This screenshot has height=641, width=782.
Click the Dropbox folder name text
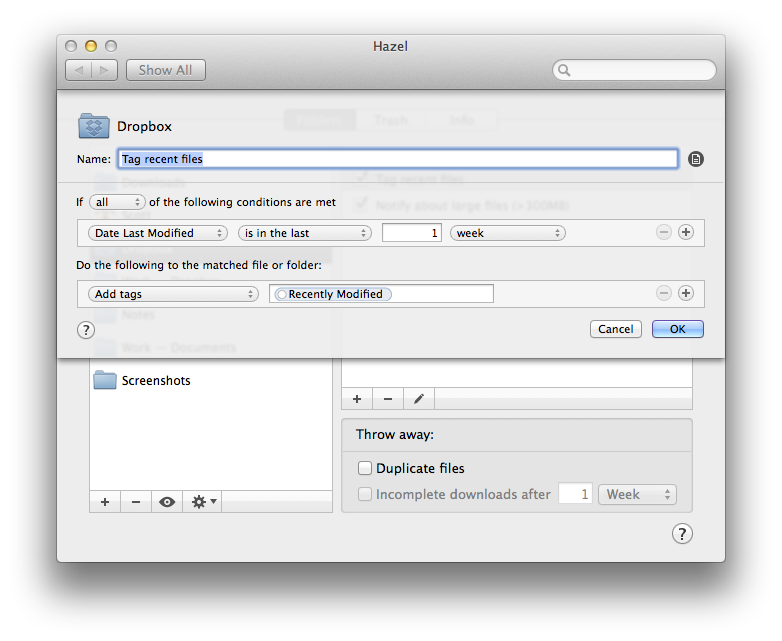click(x=144, y=126)
